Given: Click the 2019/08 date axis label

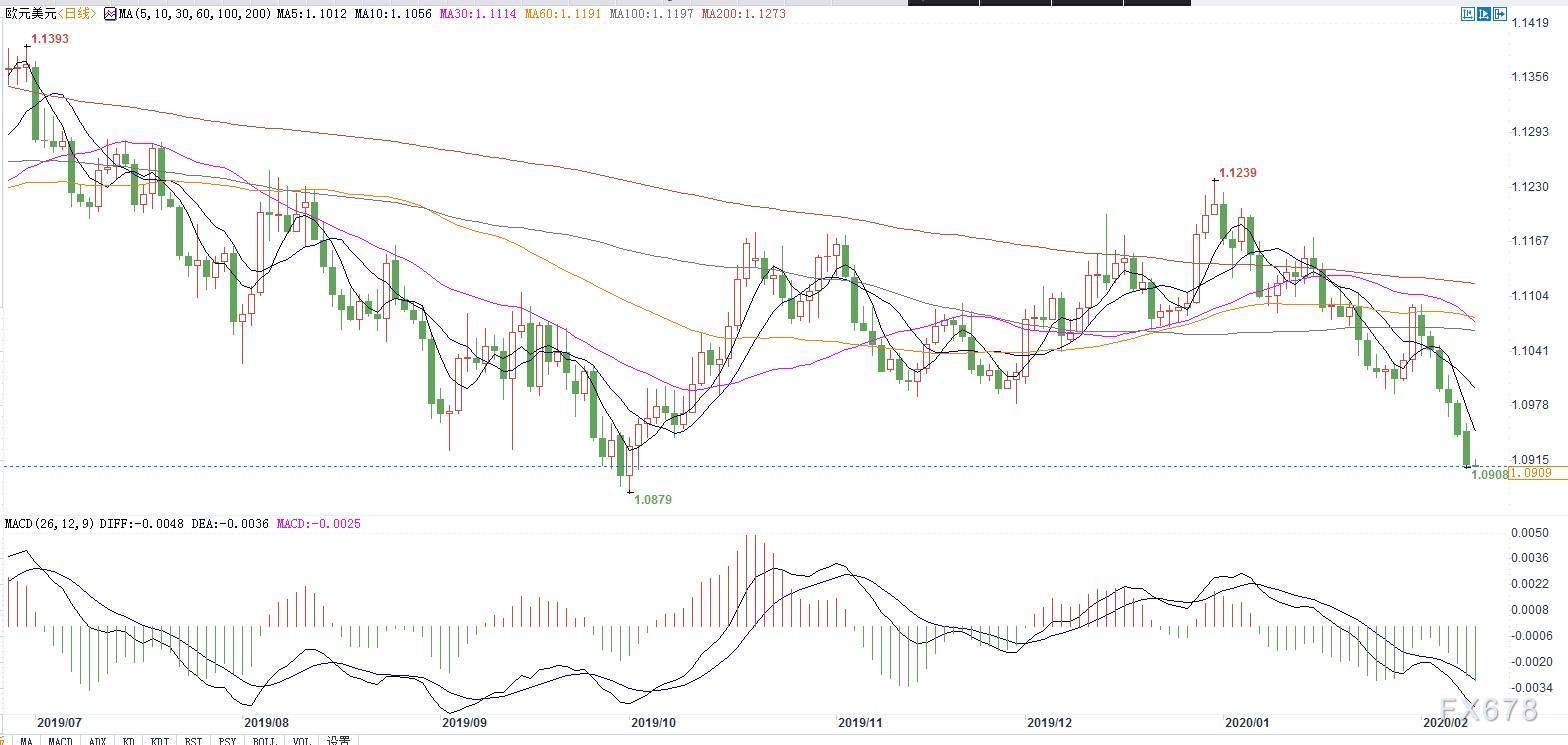Looking at the screenshot, I should pos(266,722).
